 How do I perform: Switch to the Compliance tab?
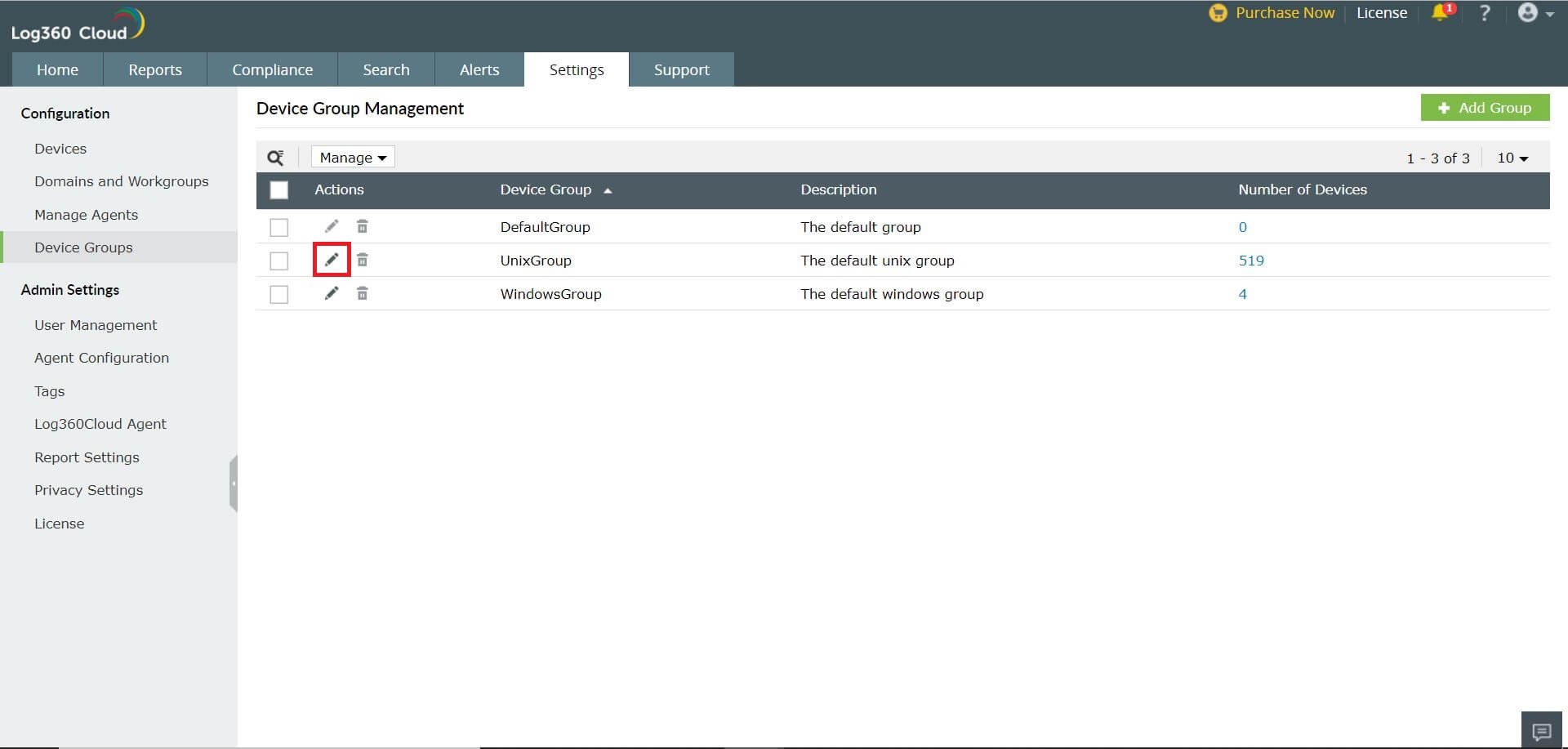273,69
